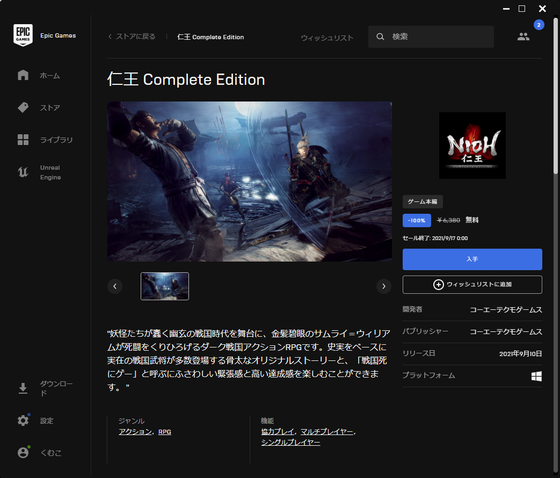Screen dimensions: 560x478
Task: Select ホーム in the sidebar
Action: (x=50, y=75)
